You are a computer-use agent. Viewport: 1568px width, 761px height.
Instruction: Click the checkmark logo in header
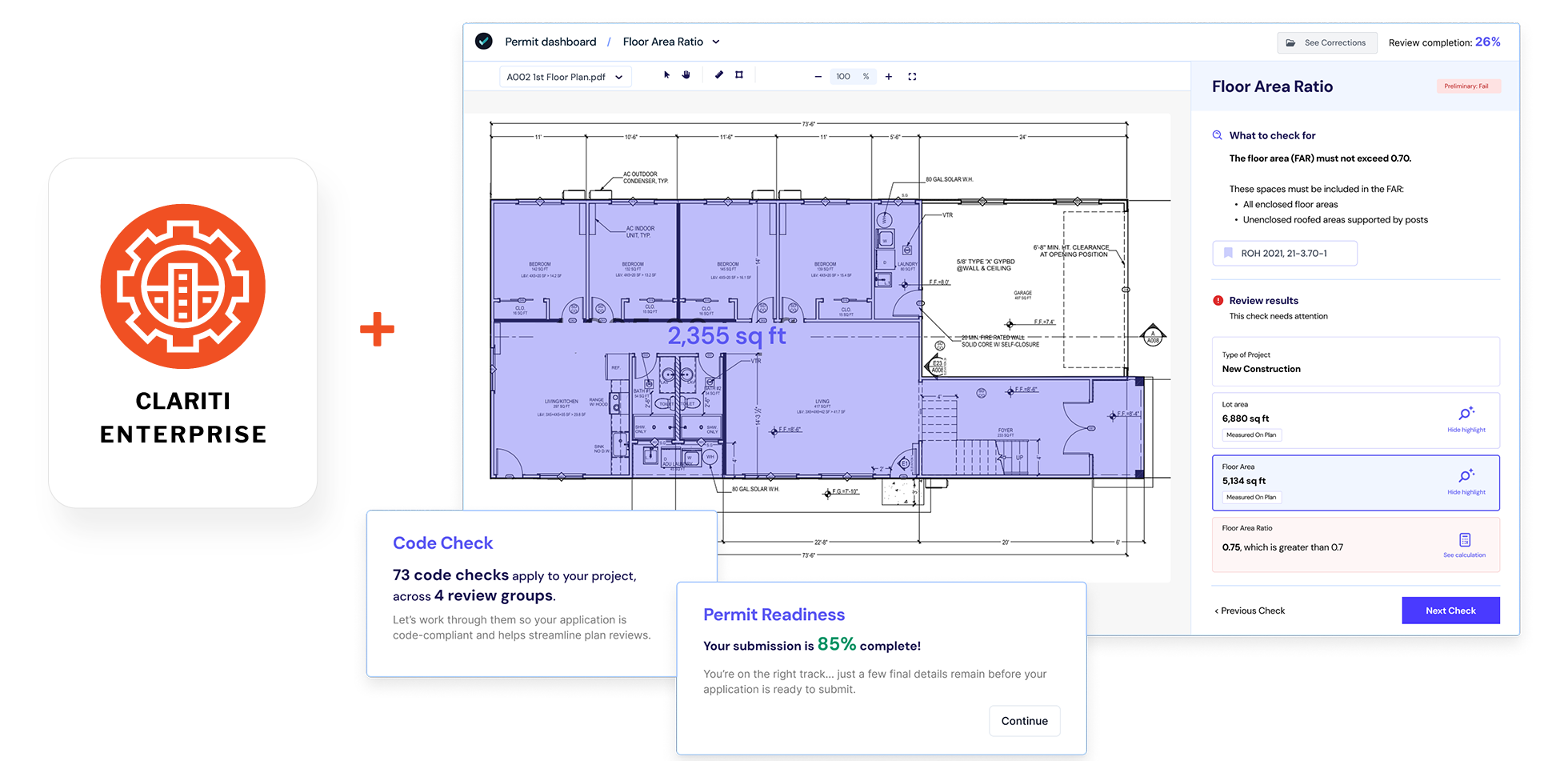pos(484,42)
